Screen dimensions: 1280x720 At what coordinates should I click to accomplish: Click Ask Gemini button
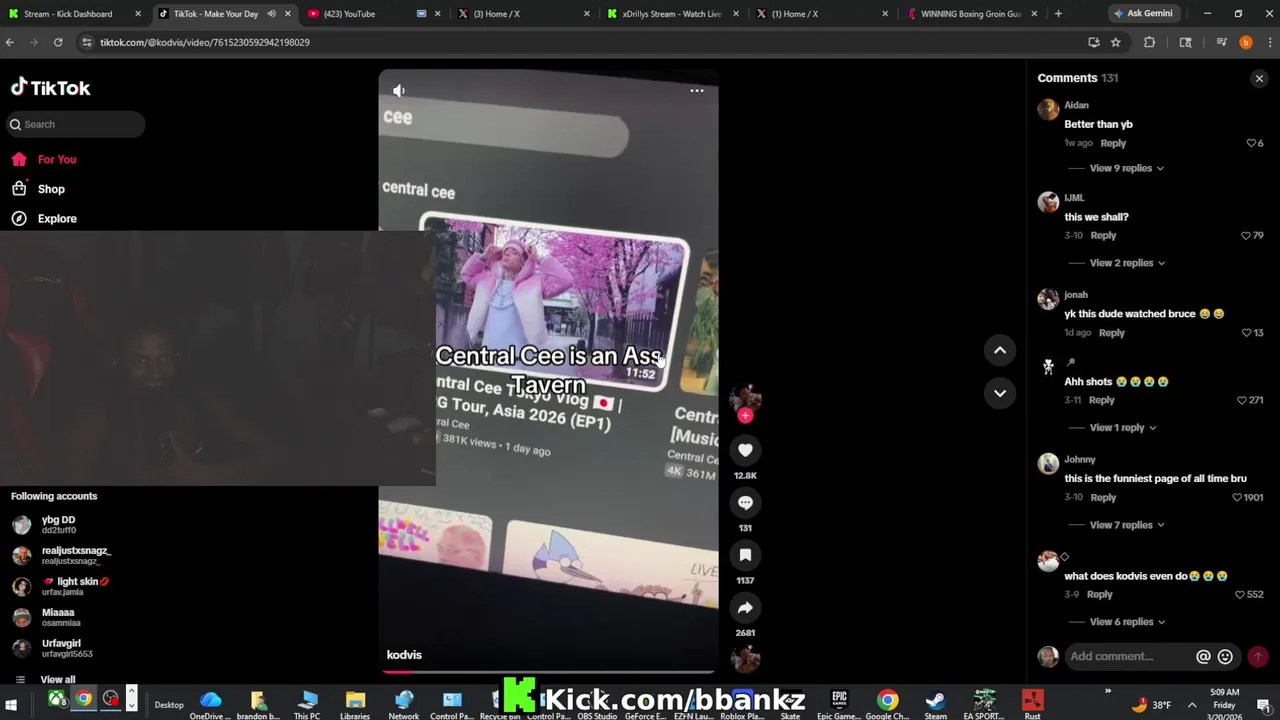pos(1143,14)
